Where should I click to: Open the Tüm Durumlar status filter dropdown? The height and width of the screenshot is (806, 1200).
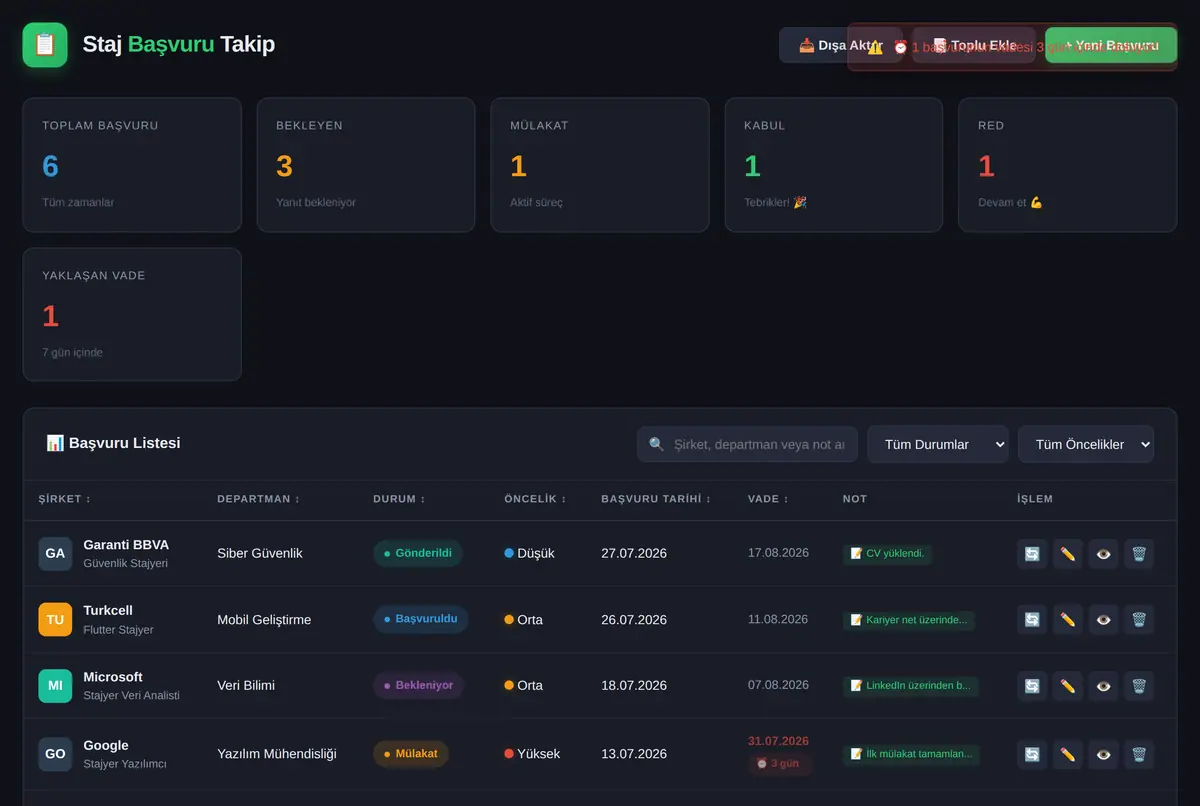coord(938,444)
